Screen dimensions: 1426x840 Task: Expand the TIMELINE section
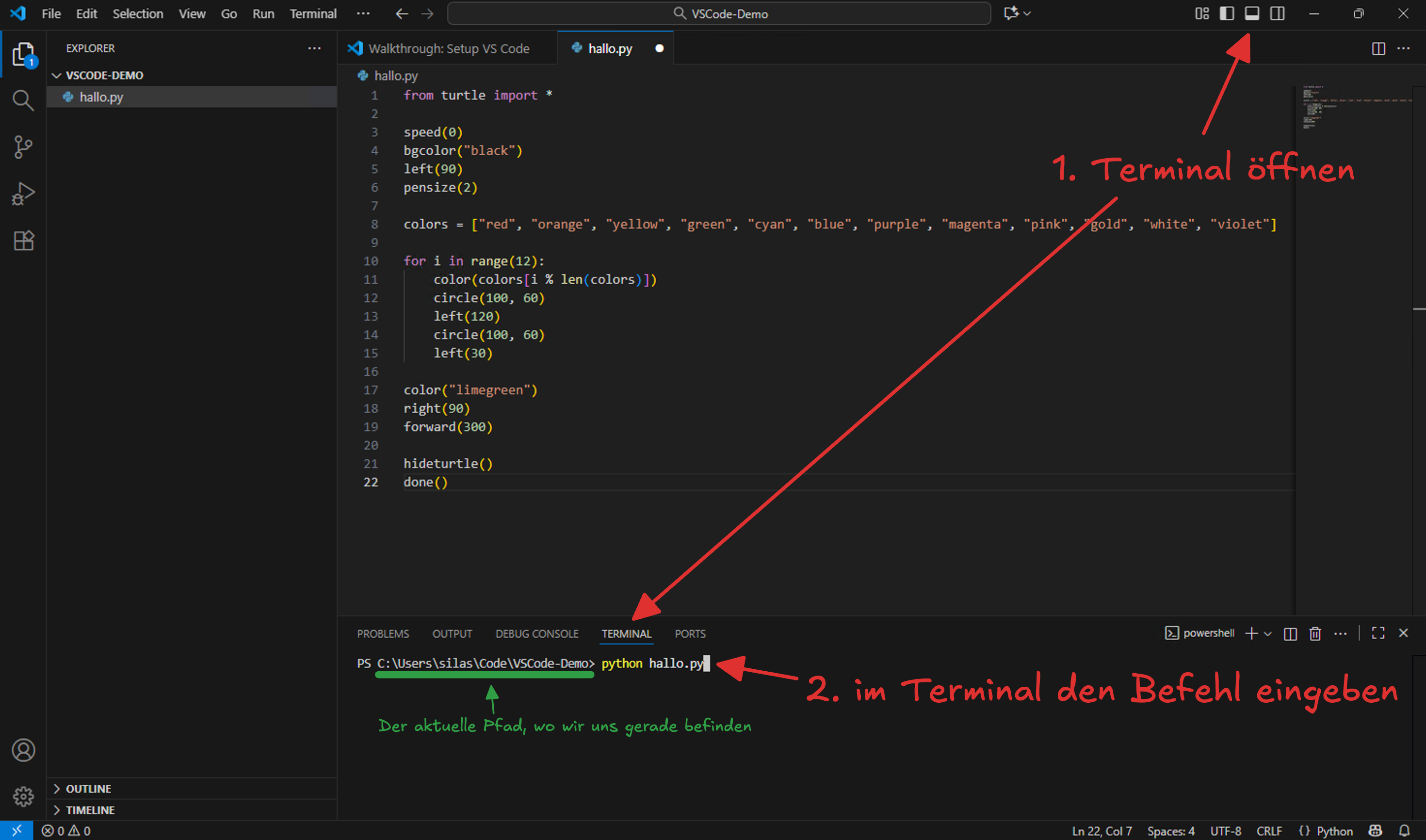click(x=90, y=810)
